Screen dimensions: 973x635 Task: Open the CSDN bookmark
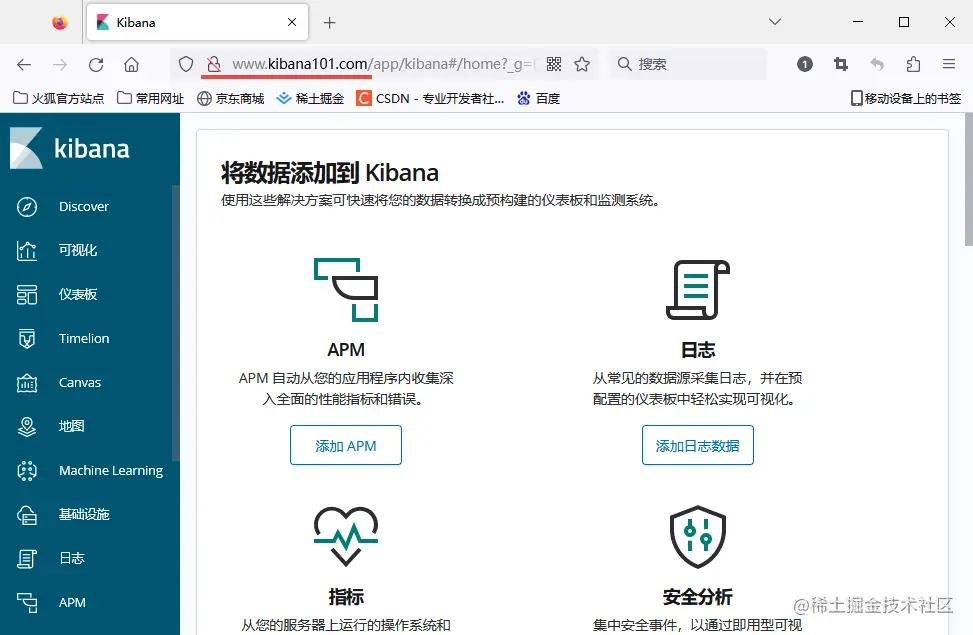430,99
